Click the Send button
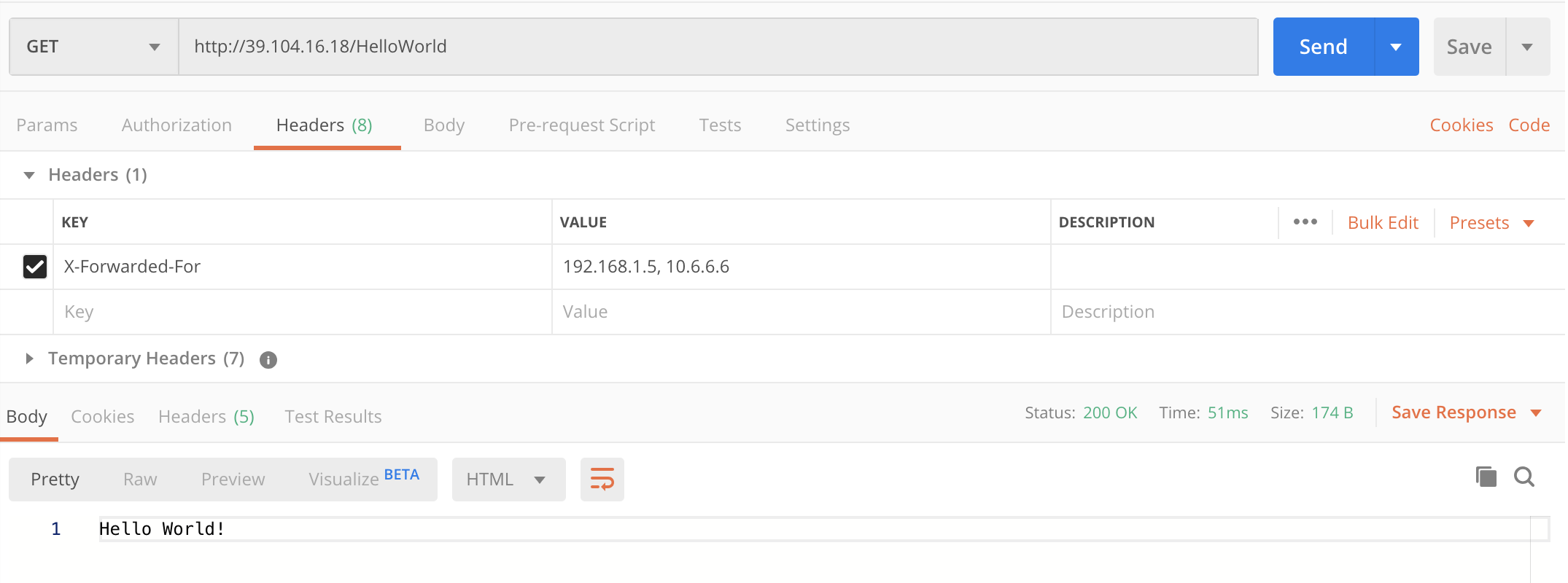This screenshot has height=583, width=1568. (1323, 47)
